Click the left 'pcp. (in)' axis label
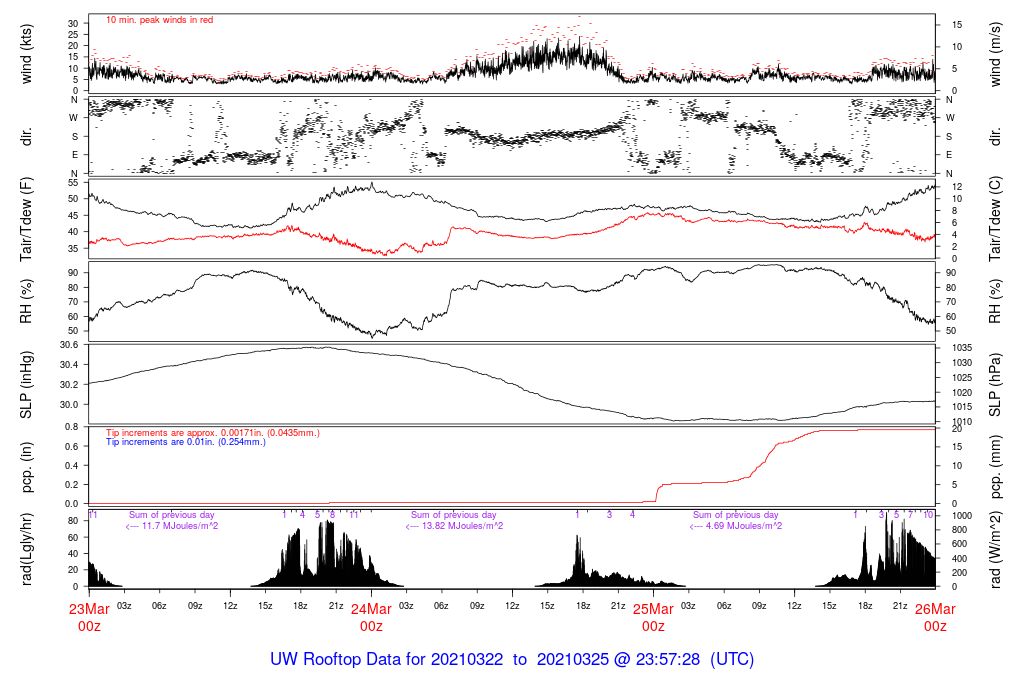This screenshot has height=700, width=1024. (x=26, y=467)
